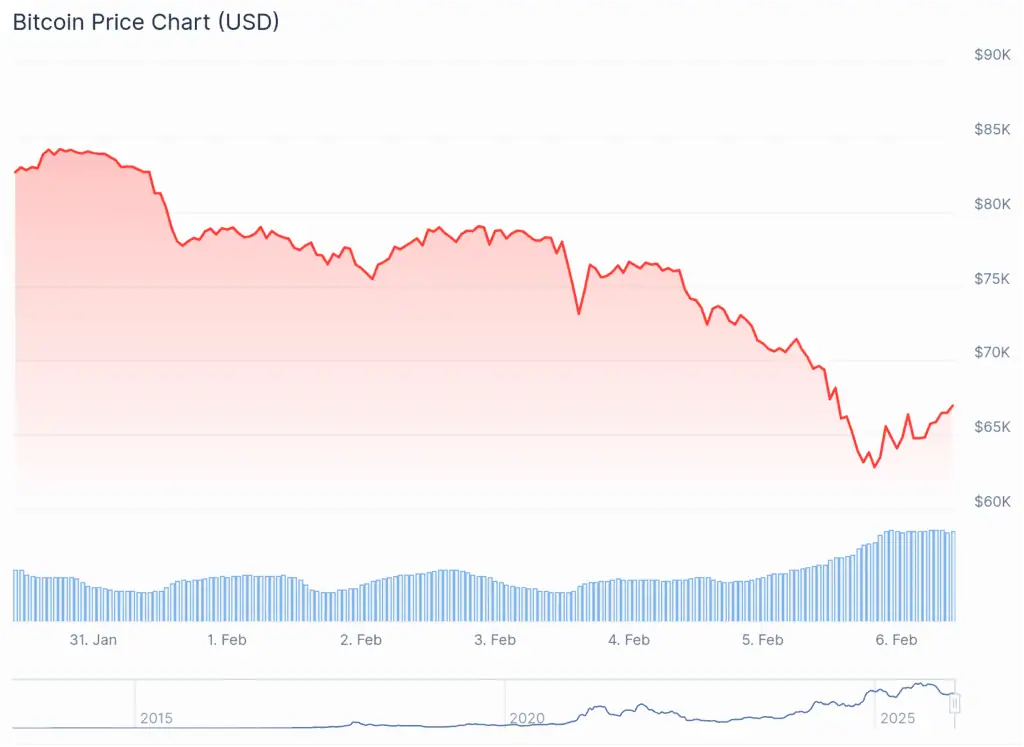Select the $70K price axis label
Viewport: 1024px width, 747px height.
[992, 352]
